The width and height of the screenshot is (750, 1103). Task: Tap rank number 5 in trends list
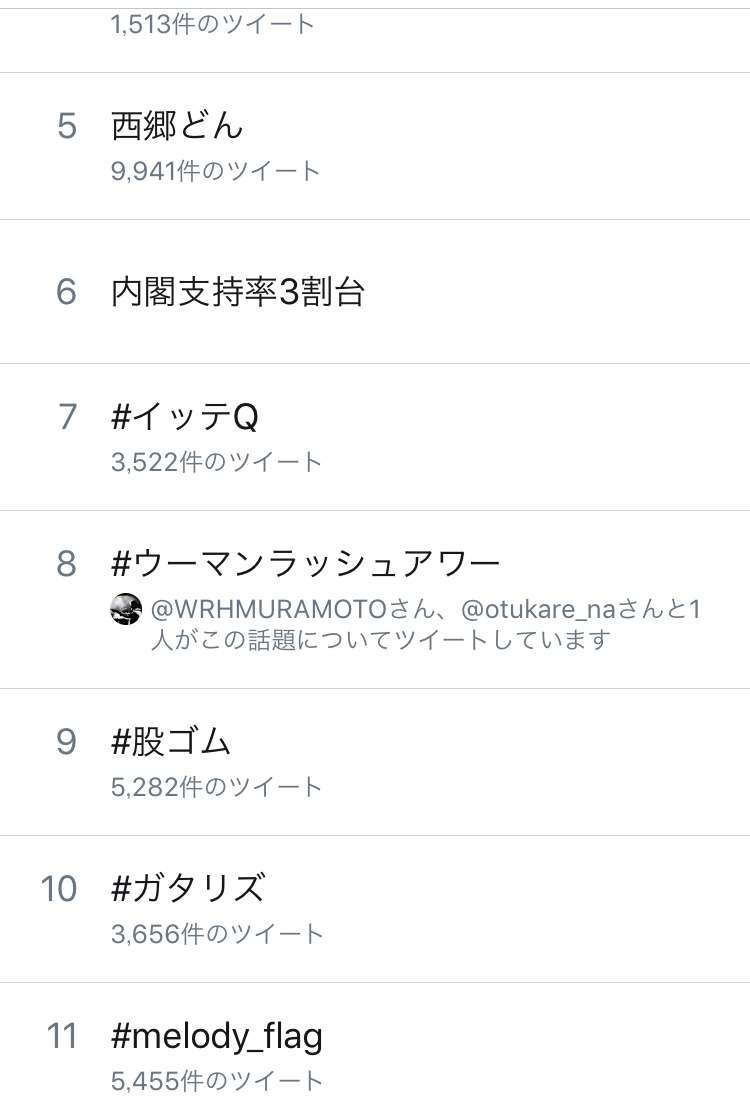coord(67,127)
